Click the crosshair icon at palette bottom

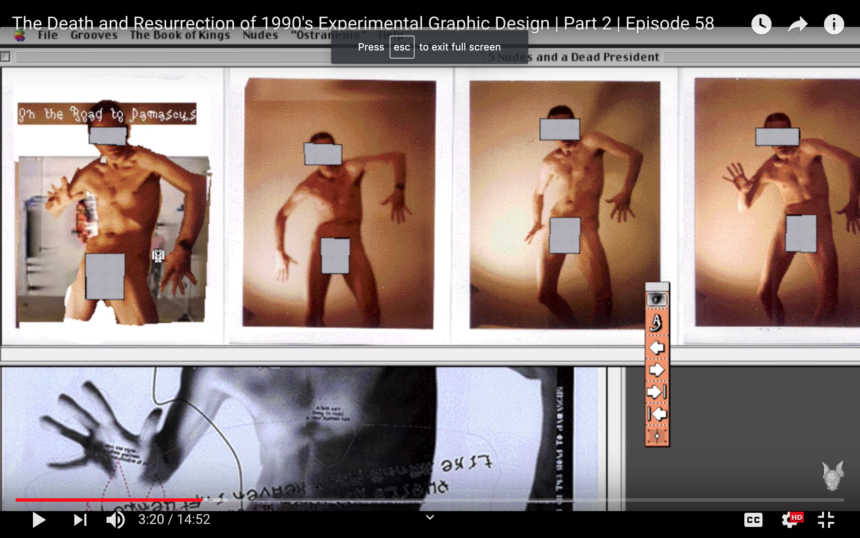(x=657, y=436)
